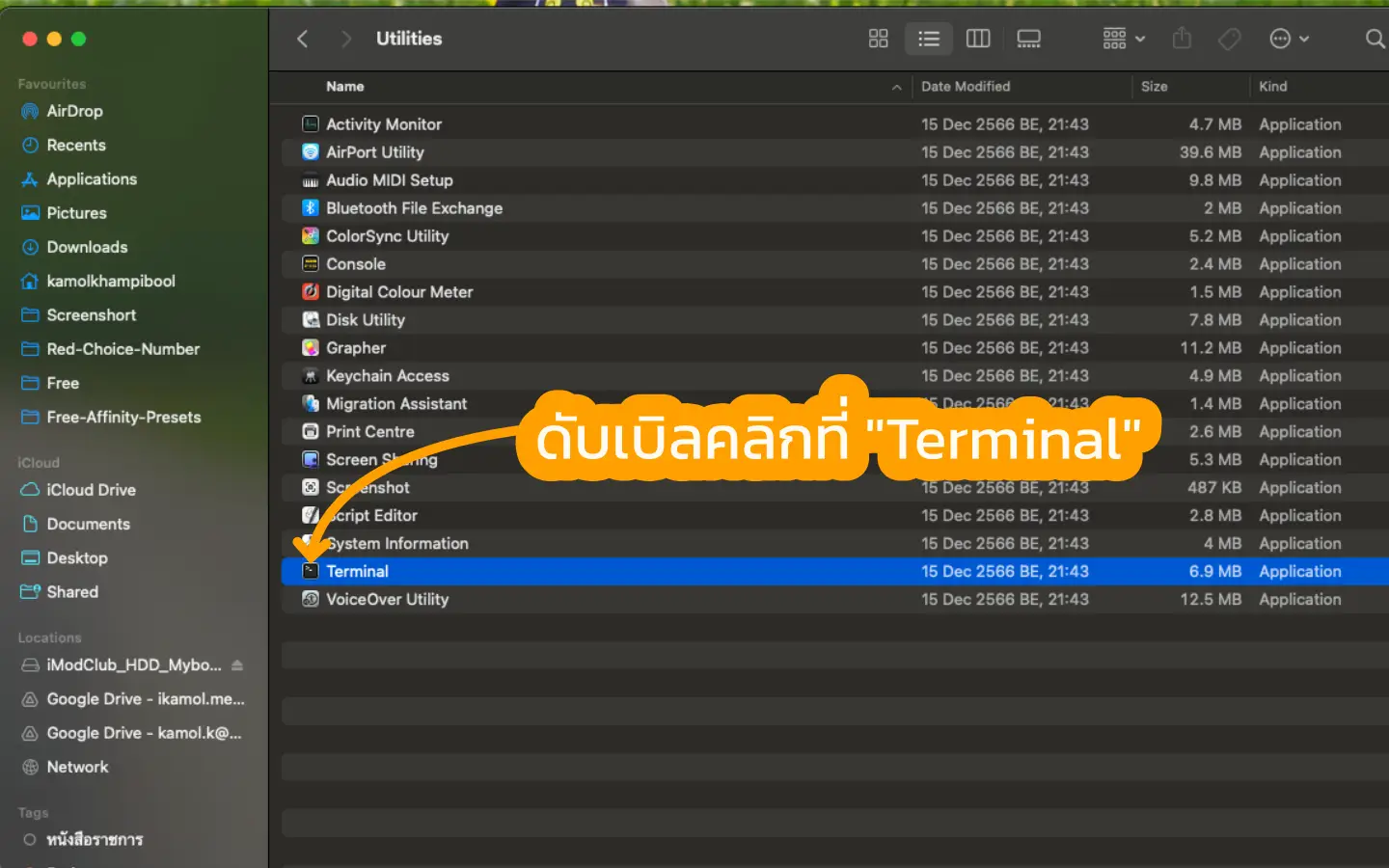The image size is (1389, 868).
Task: Sort by the Kind column header
Action: pos(1273,87)
